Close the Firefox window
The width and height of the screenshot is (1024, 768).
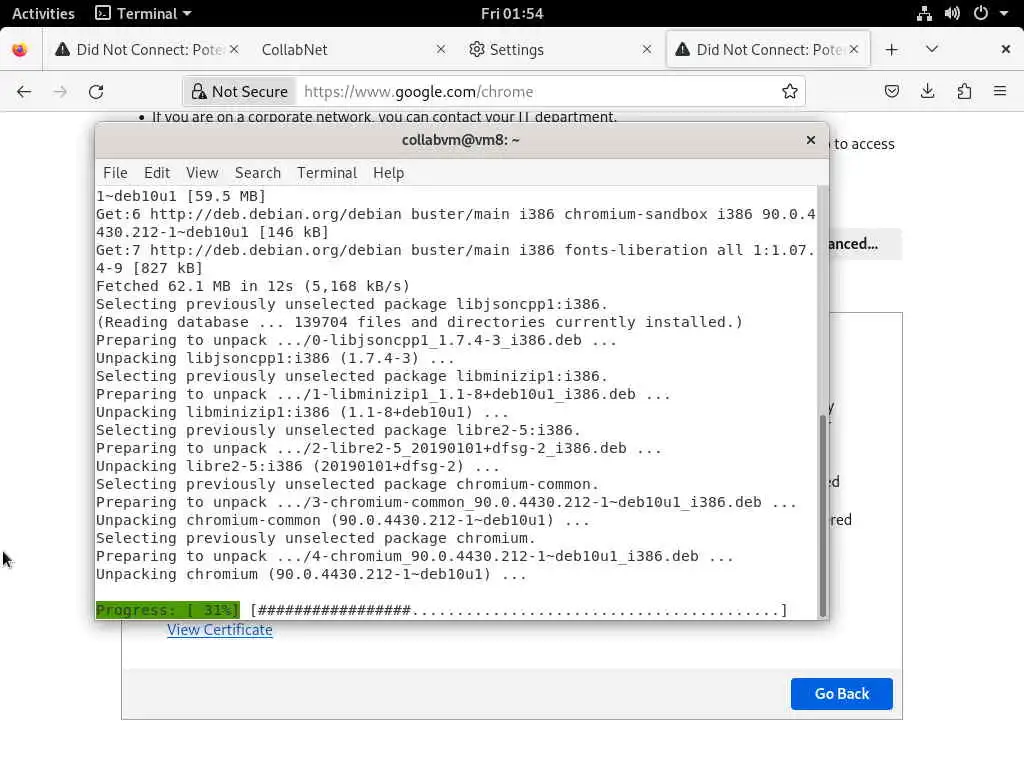pyautogui.click(x=1006, y=50)
